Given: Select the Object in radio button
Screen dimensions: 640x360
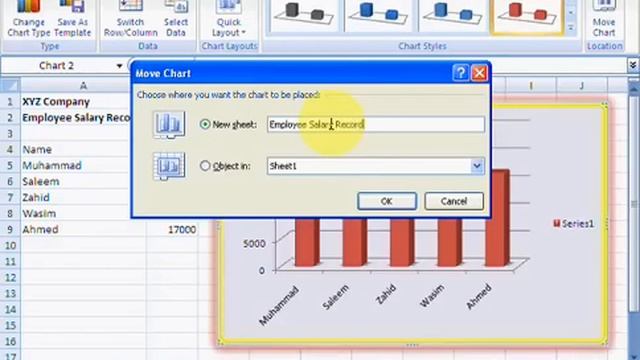Looking at the screenshot, I should [x=205, y=166].
